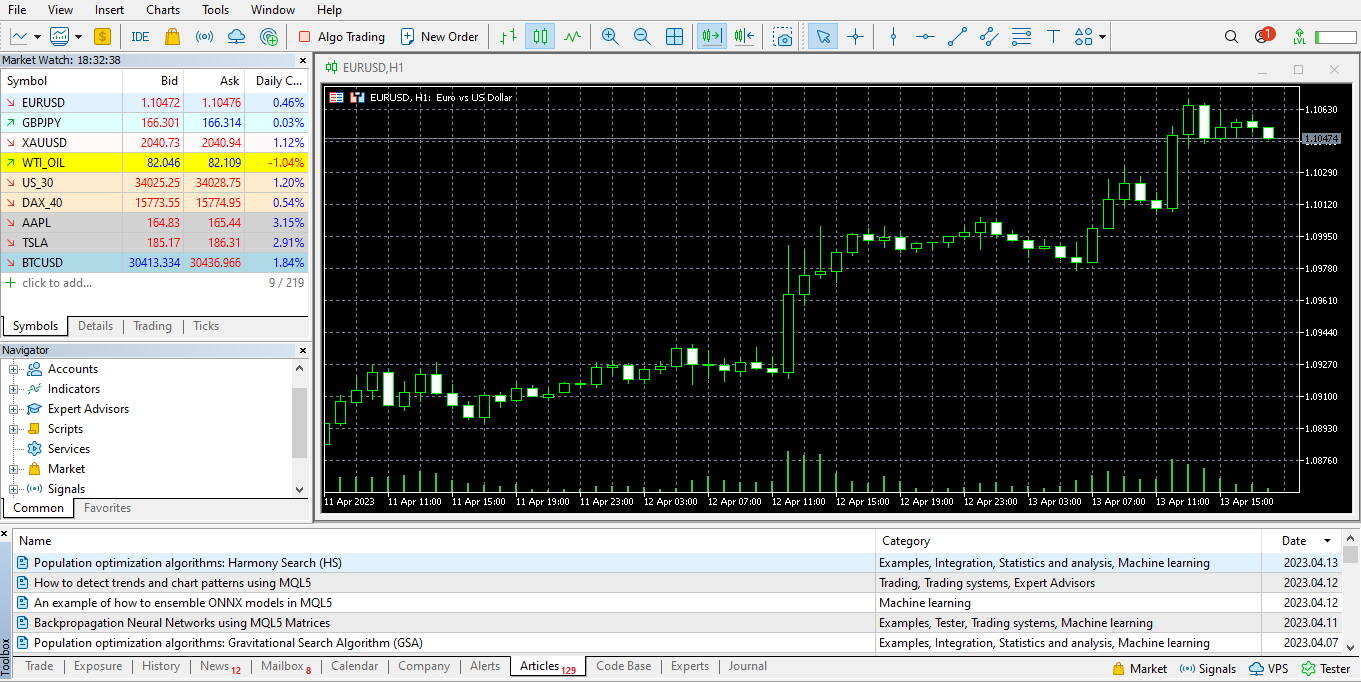Open the Insert menu
Screen dimensions: 1361x682
point(109,10)
